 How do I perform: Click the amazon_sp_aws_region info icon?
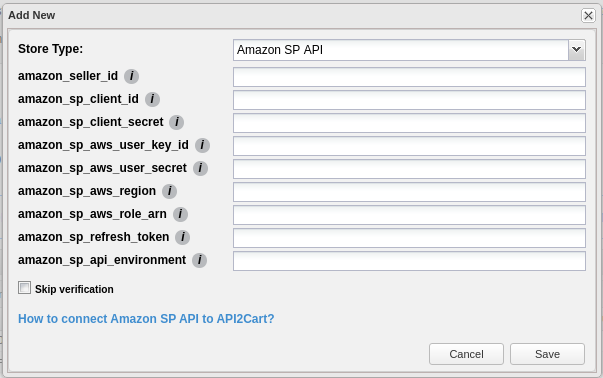(x=170, y=191)
